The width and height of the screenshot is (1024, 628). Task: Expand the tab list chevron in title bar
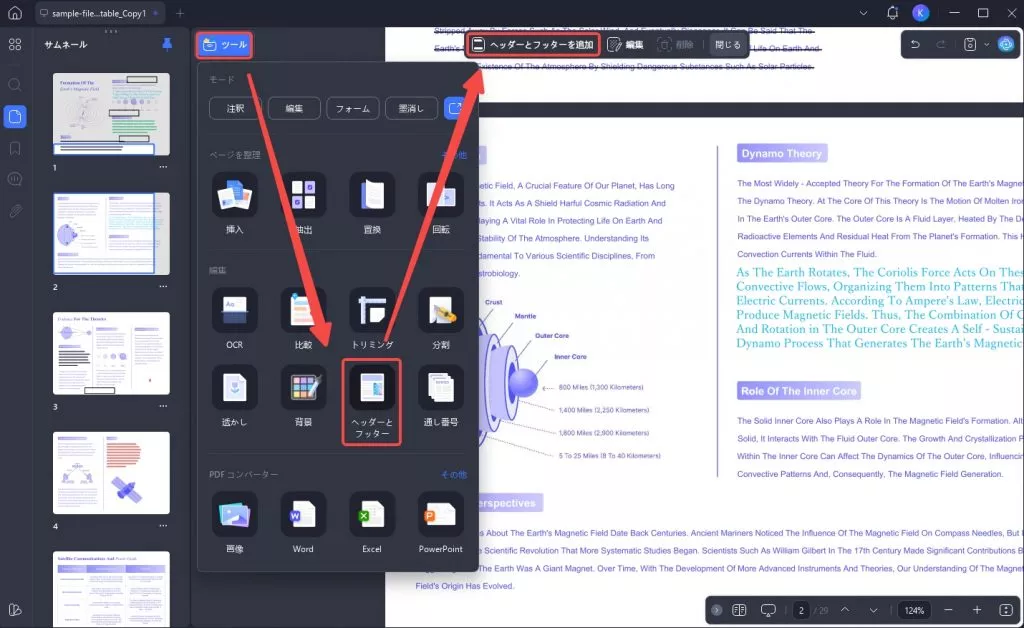pyautogui.click(x=863, y=13)
